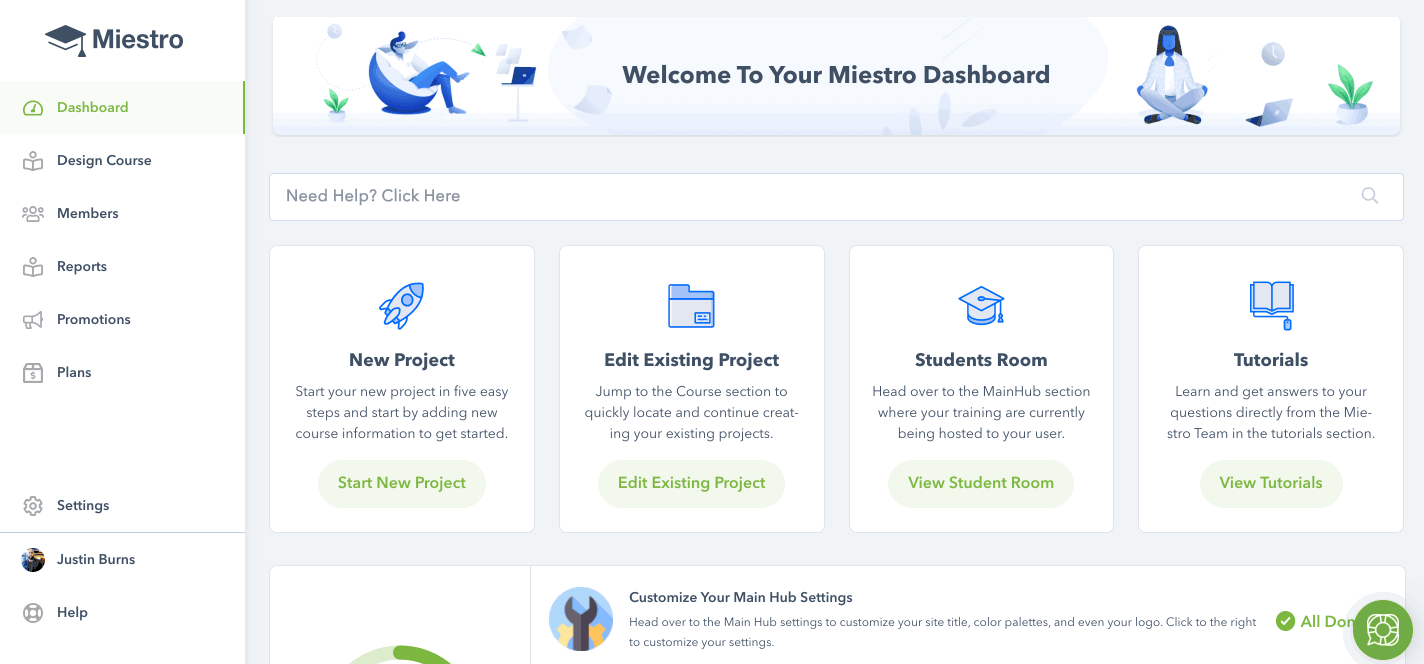Click the search magnifier icon

(x=1370, y=196)
